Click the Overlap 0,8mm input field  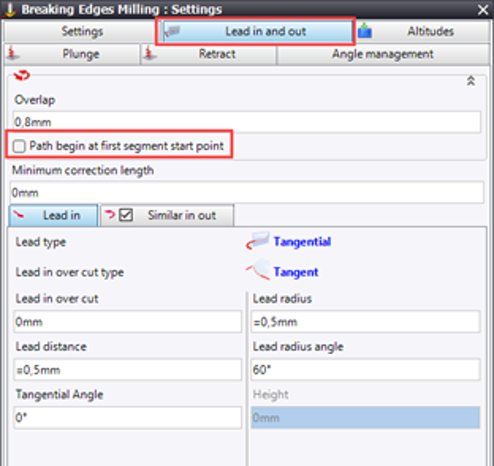[247, 122]
